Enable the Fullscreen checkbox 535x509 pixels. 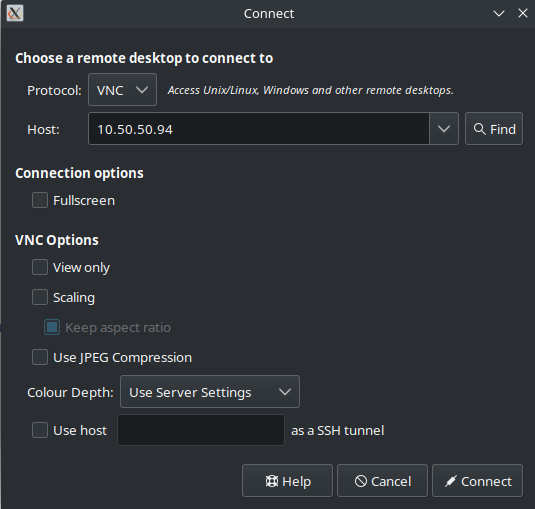(x=40, y=200)
